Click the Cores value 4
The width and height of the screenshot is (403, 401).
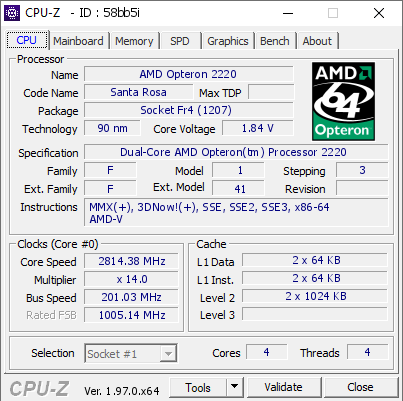pyautogui.click(x=267, y=352)
